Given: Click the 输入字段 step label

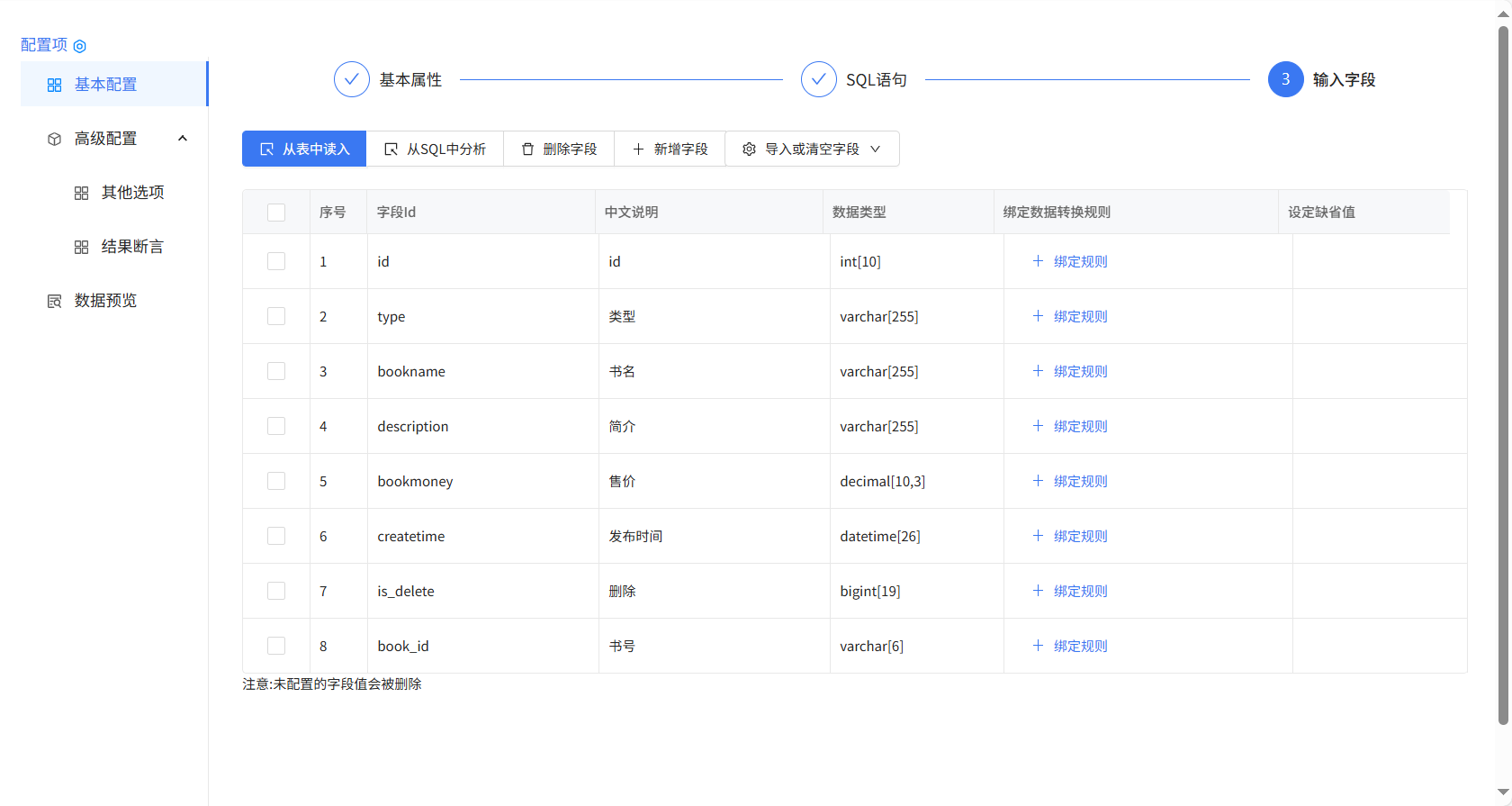Looking at the screenshot, I should [1345, 80].
